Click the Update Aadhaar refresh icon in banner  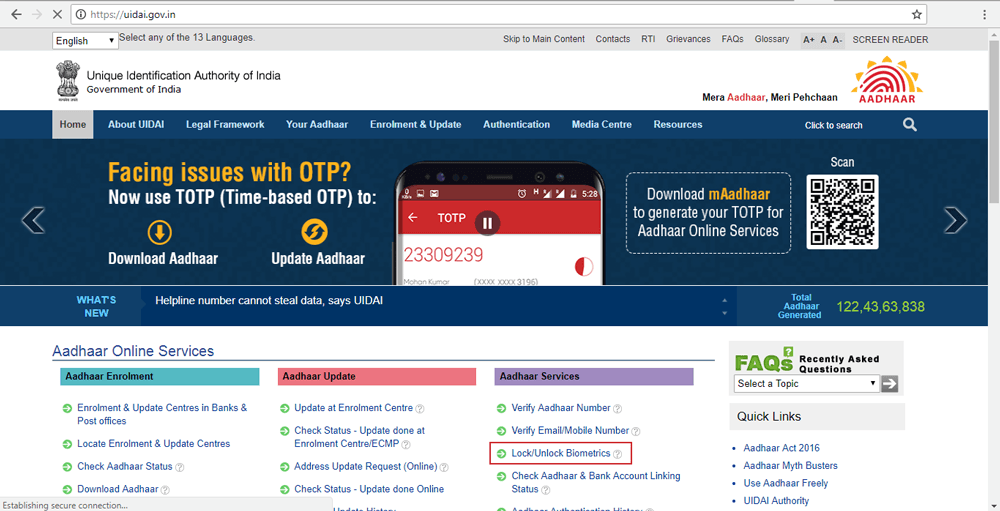click(314, 232)
